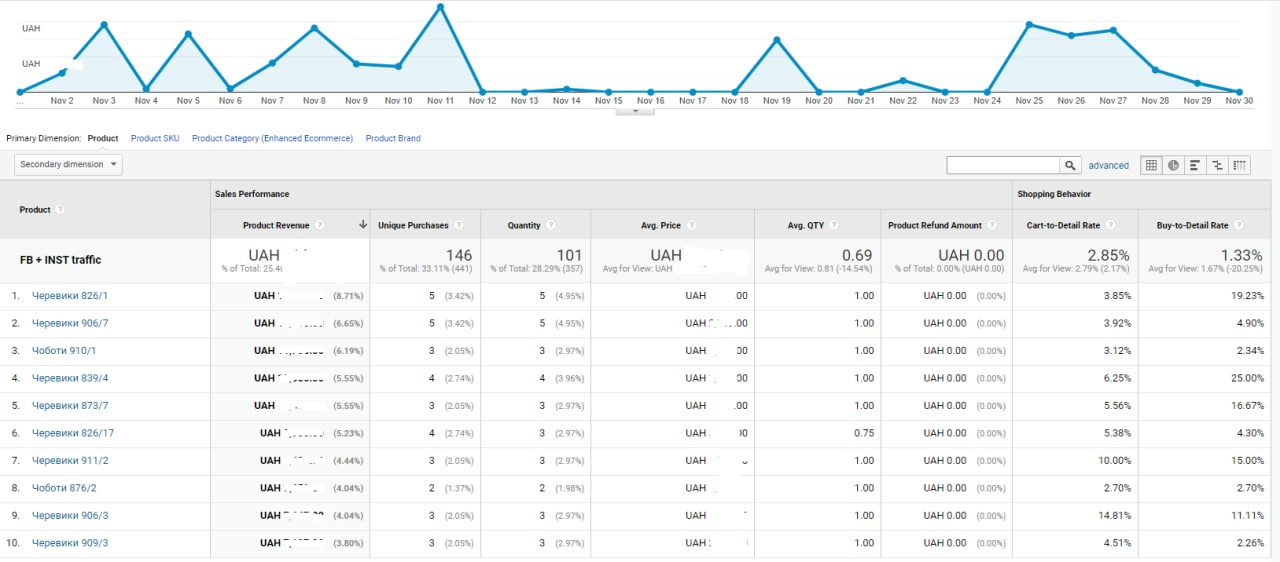Open the advanced filter link
The image size is (1280, 562).
pyautogui.click(x=1108, y=166)
